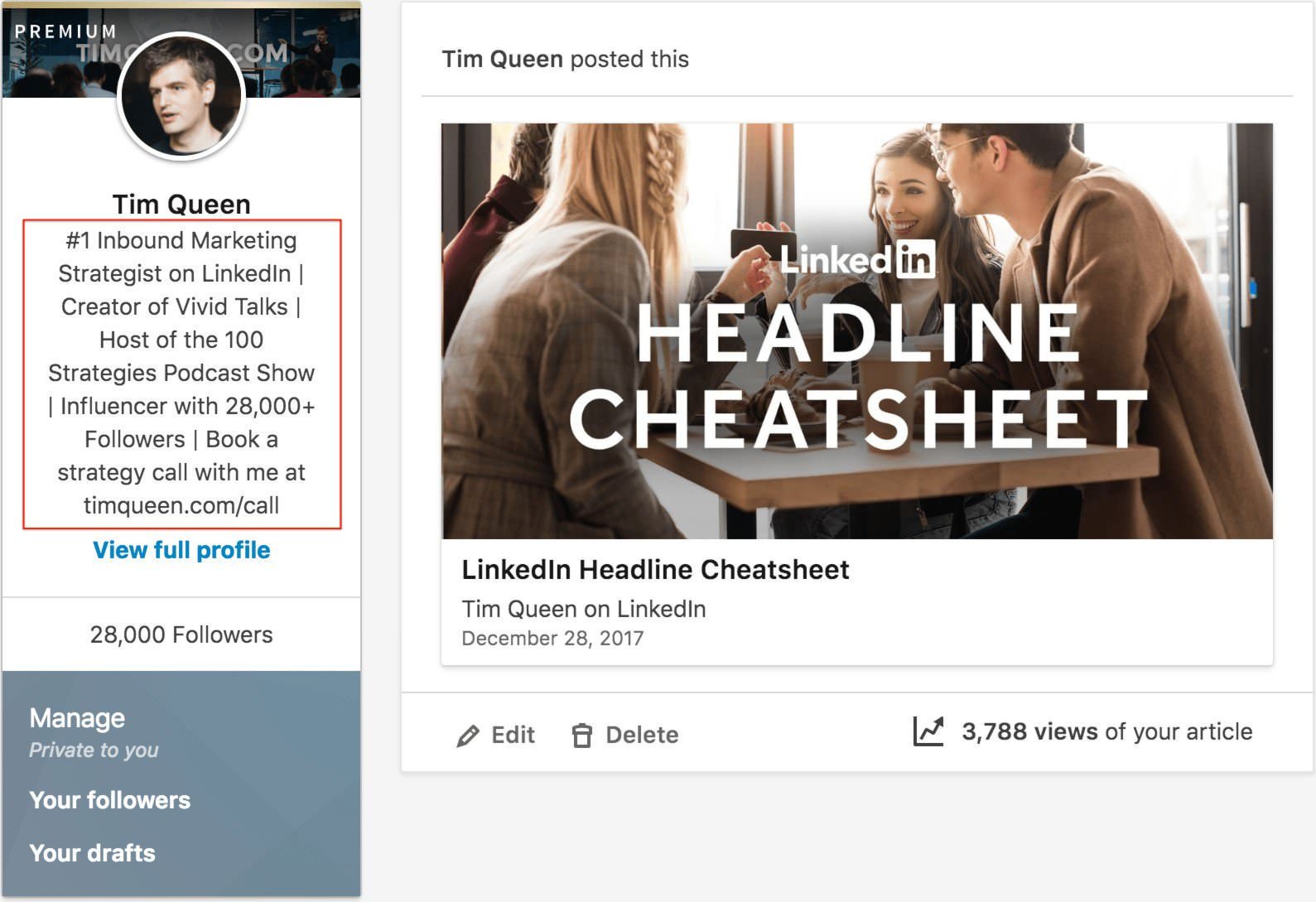Click the 3,788 views text
1316x902 pixels.
1029,731
